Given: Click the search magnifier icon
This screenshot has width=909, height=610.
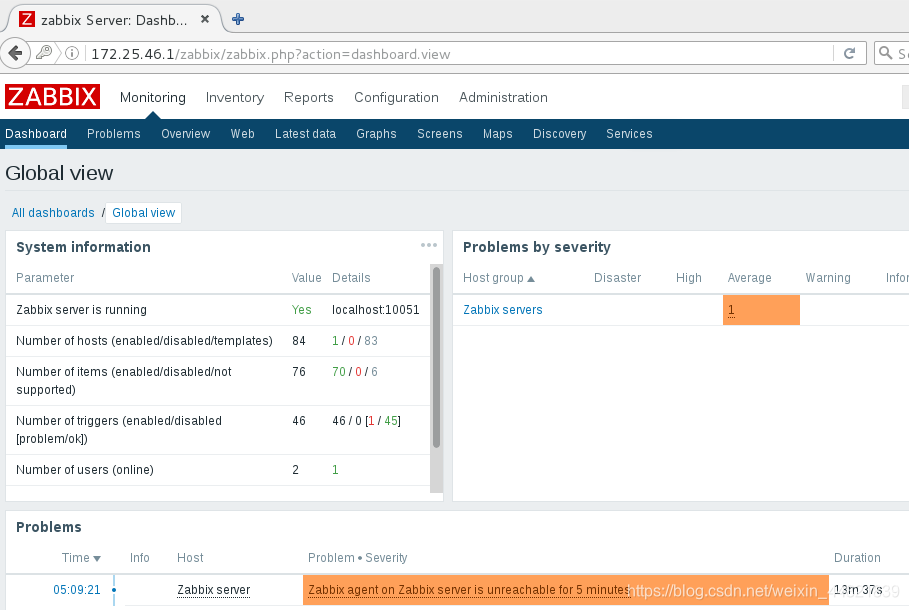Looking at the screenshot, I should (885, 53).
